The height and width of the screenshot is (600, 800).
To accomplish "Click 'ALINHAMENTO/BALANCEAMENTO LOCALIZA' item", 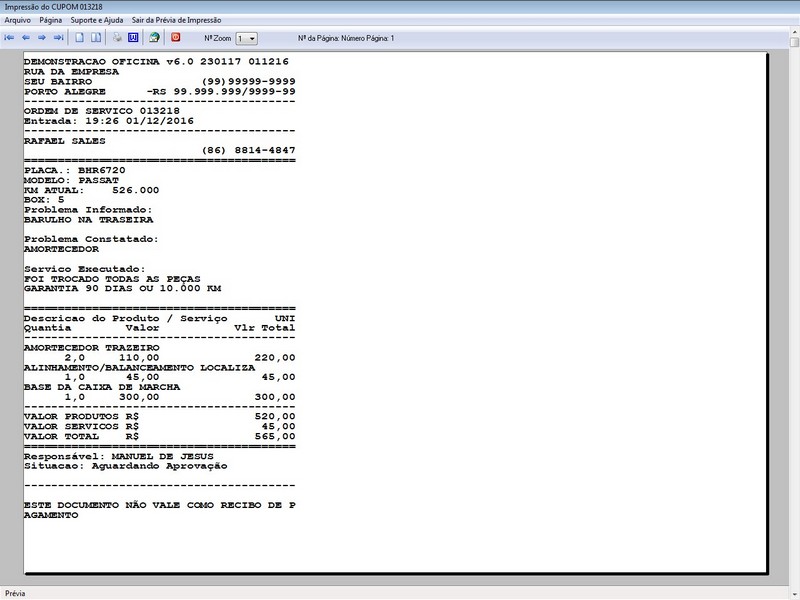I will point(139,368).
